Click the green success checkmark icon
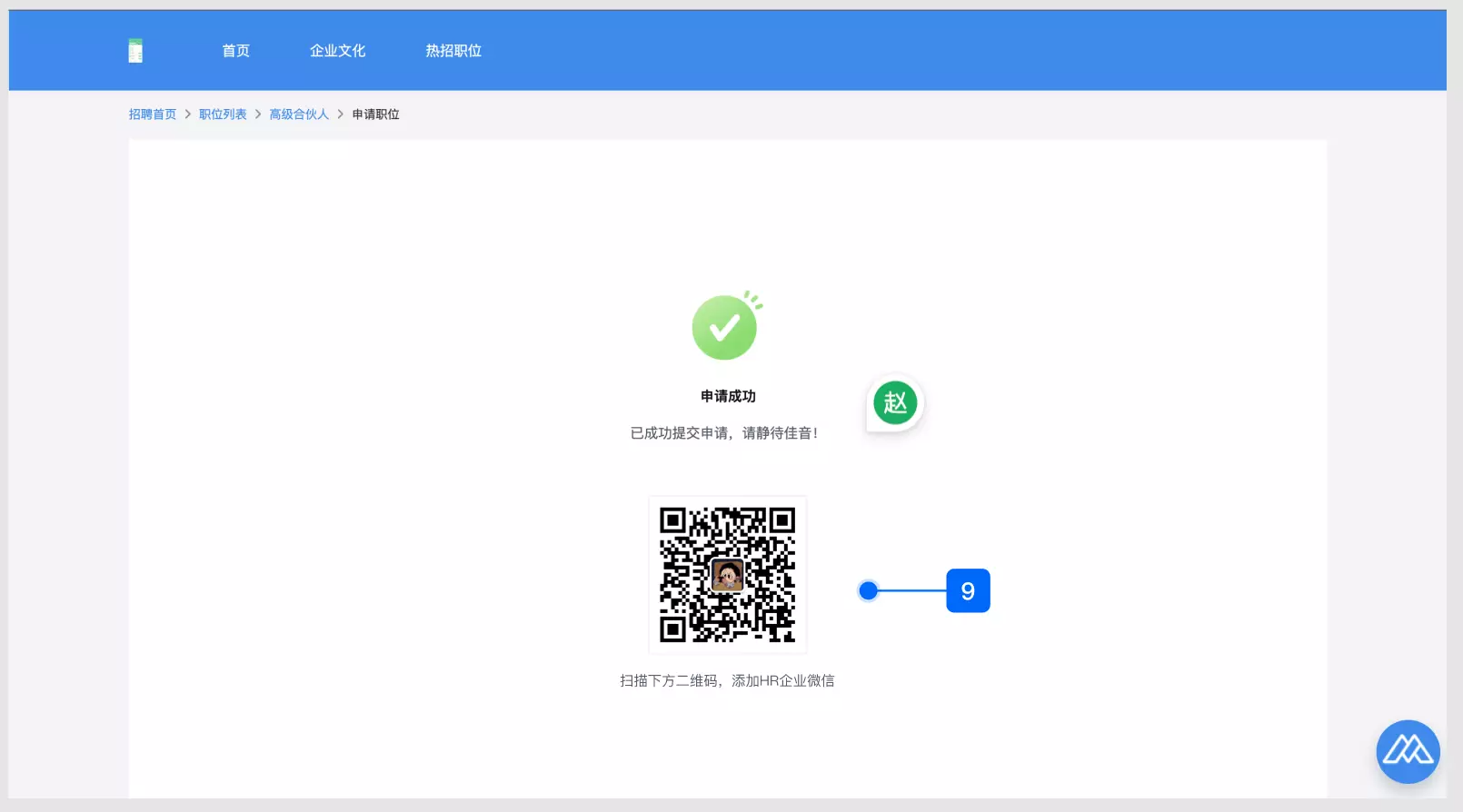Viewport: 1463px width, 812px height. (725, 326)
